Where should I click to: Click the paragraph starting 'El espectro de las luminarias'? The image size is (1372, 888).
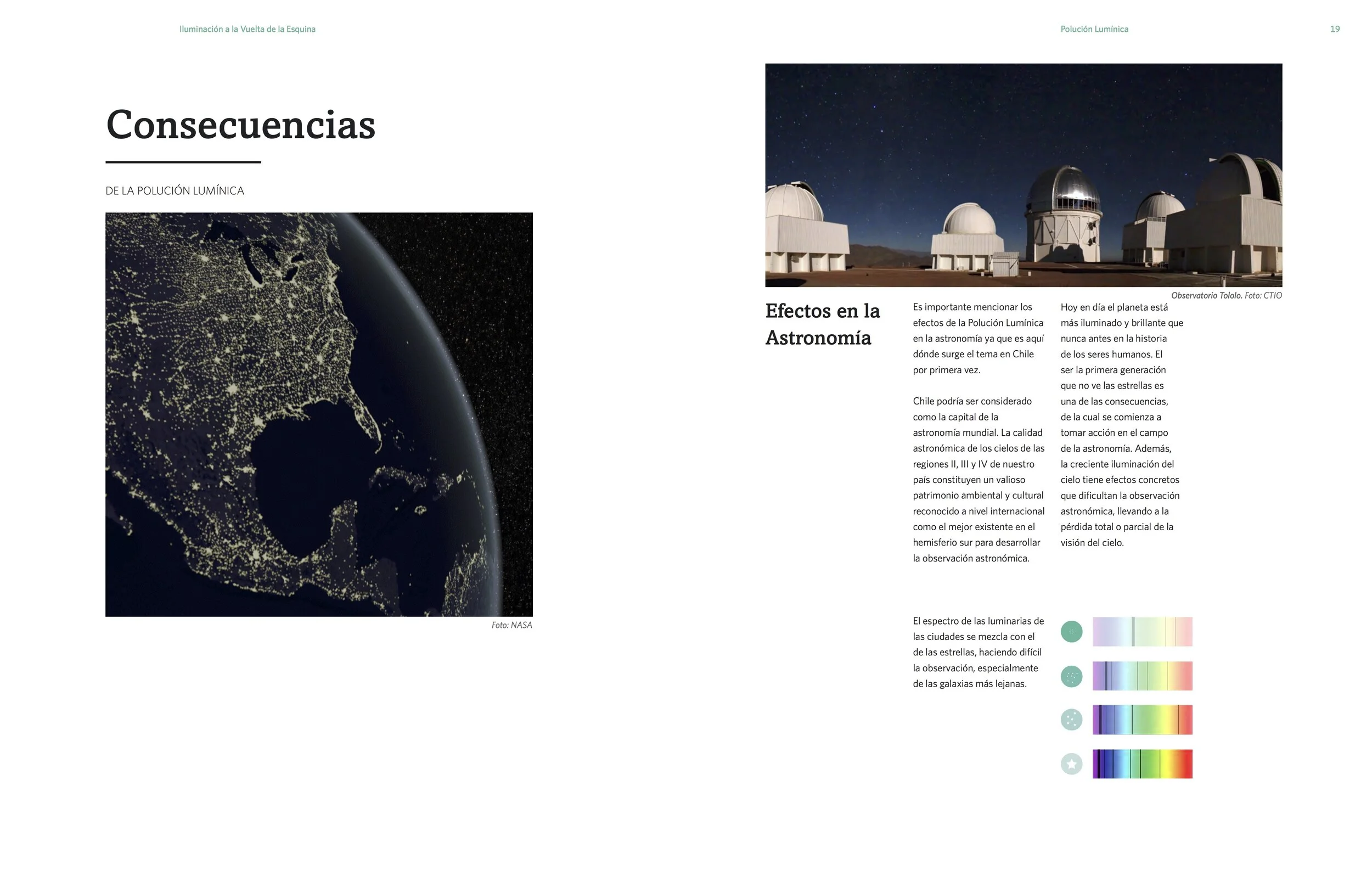tap(979, 652)
